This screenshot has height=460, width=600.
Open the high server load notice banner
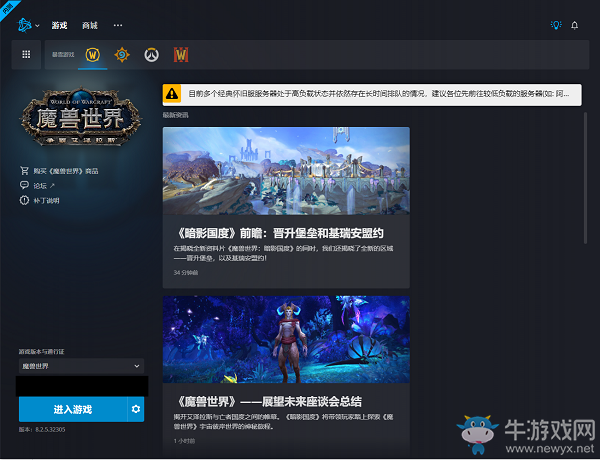click(372, 94)
